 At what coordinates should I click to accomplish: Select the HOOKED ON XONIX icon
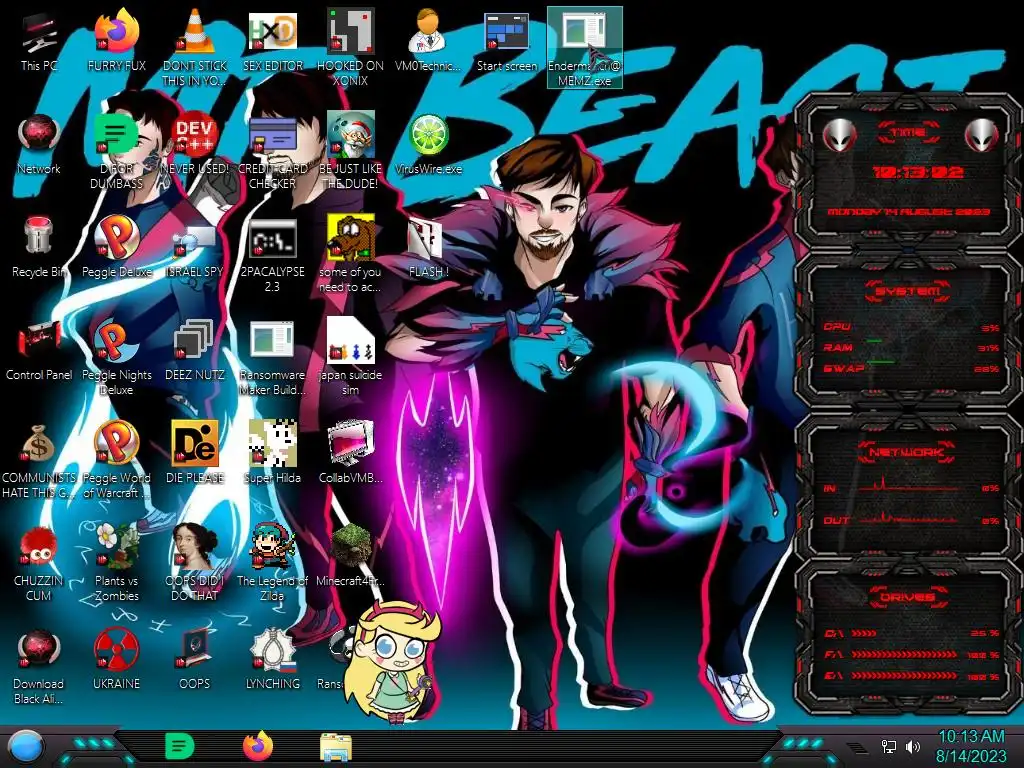pos(350,47)
